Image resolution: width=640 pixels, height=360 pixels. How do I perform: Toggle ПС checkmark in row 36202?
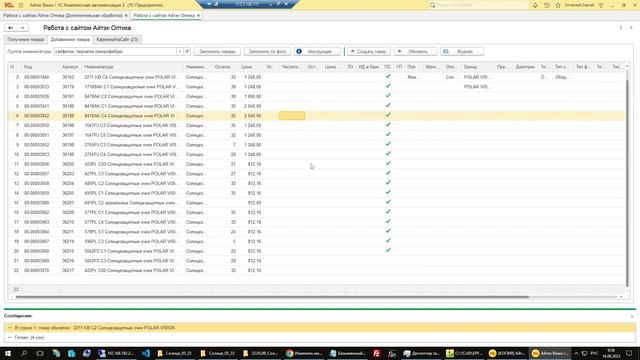[388, 164]
